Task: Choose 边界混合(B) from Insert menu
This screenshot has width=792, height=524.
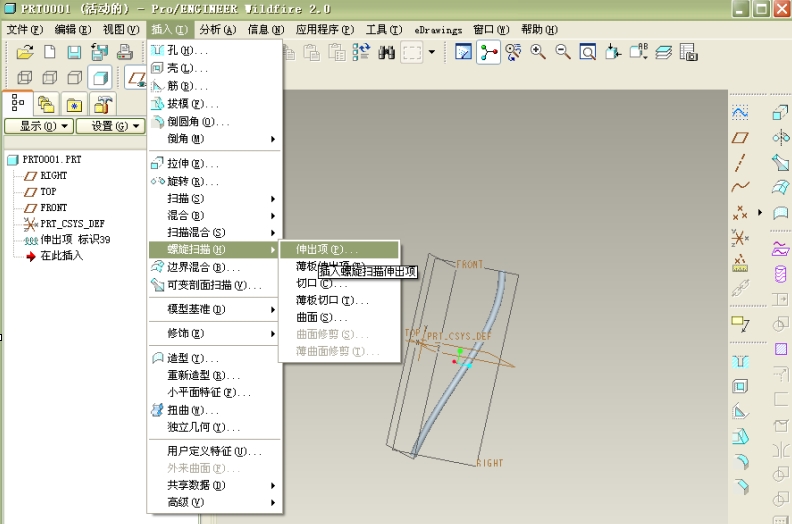Action: 214,267
